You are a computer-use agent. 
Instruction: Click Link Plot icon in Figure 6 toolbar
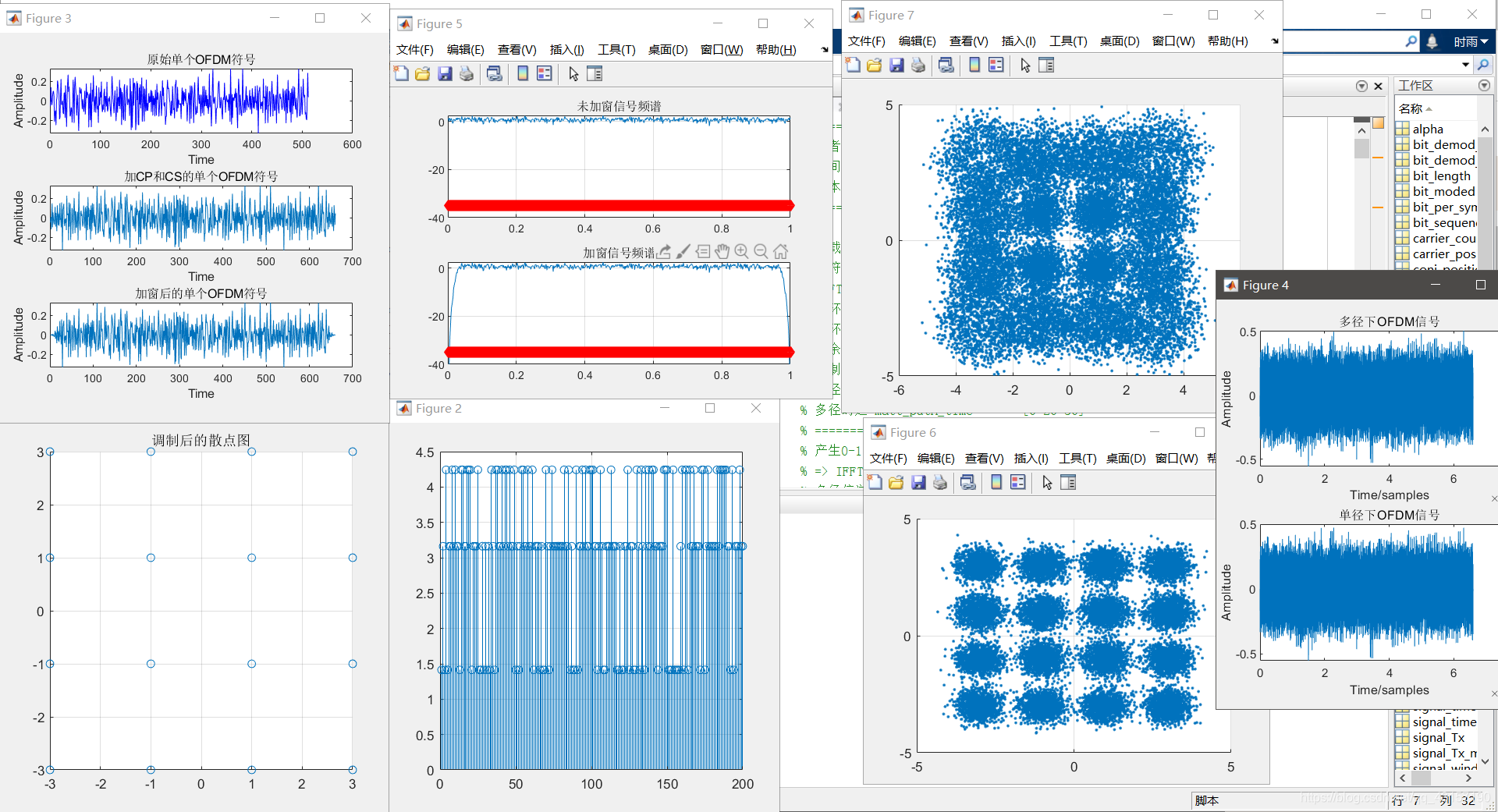967,482
